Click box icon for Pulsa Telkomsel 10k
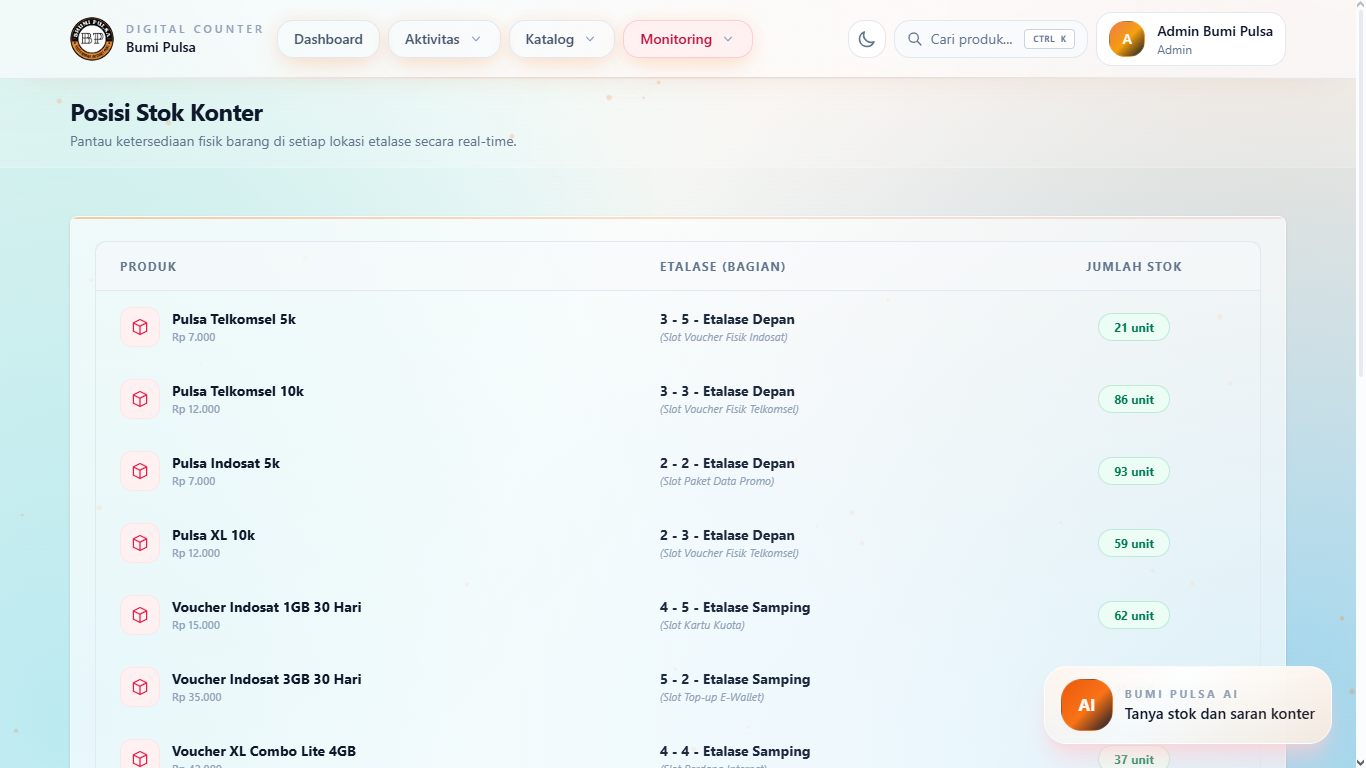Image resolution: width=1366 pixels, height=768 pixels. (140, 399)
